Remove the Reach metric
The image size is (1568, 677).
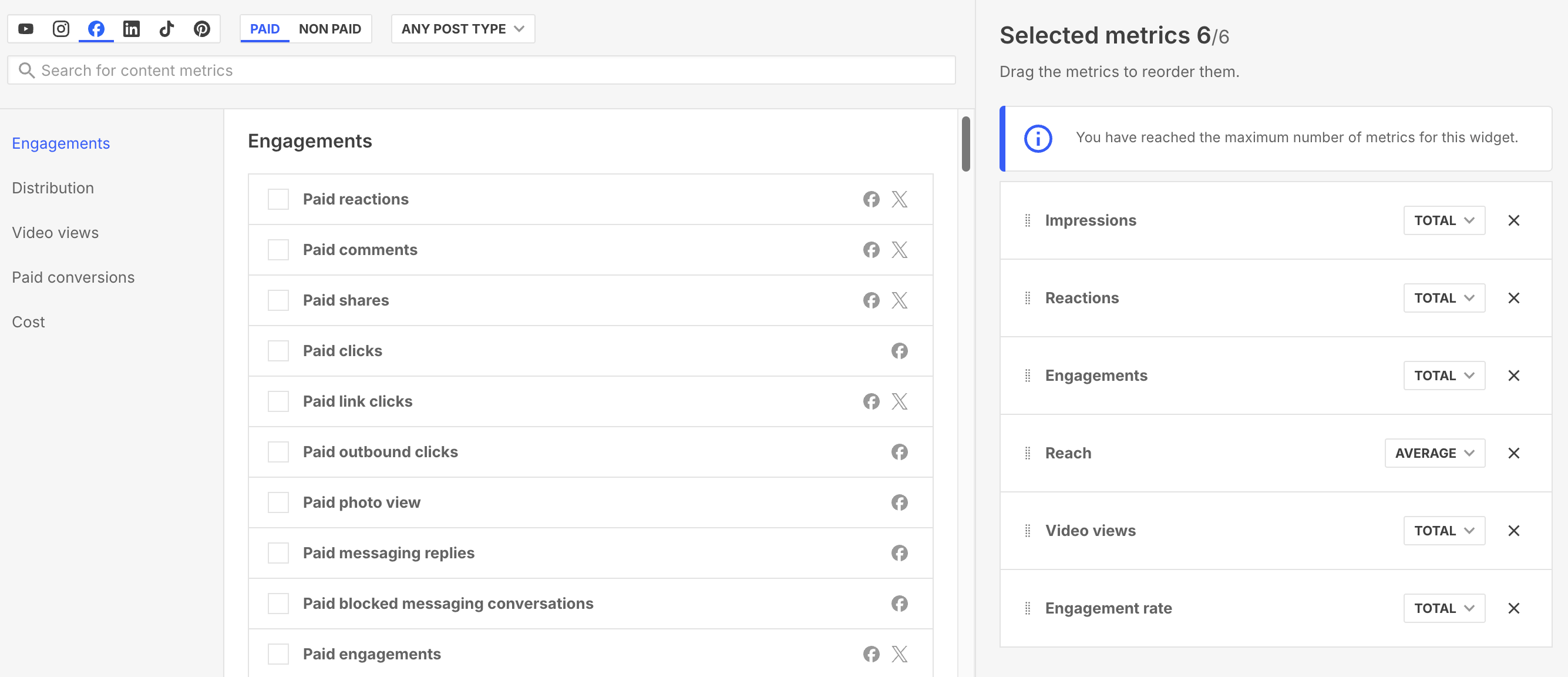(x=1513, y=453)
